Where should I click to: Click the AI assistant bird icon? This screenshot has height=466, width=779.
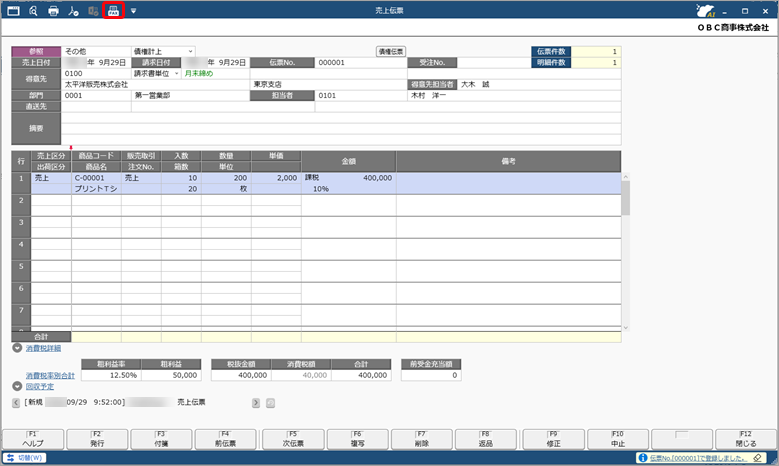pos(705,10)
